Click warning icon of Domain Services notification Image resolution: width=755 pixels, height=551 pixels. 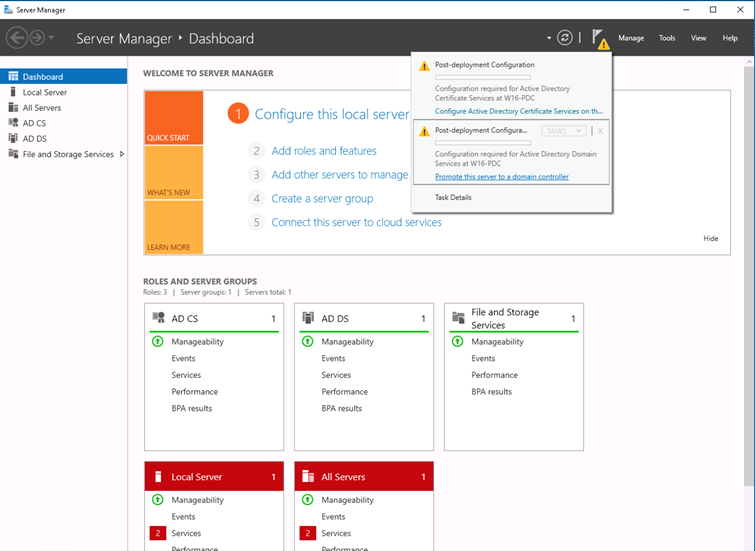pyautogui.click(x=424, y=131)
